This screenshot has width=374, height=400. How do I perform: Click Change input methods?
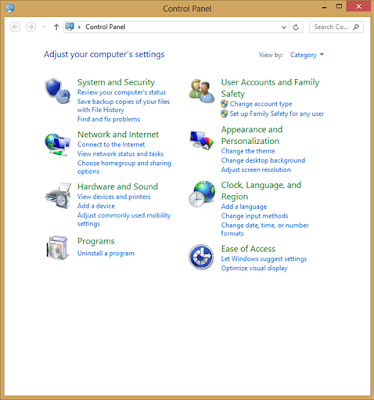[x=255, y=216]
